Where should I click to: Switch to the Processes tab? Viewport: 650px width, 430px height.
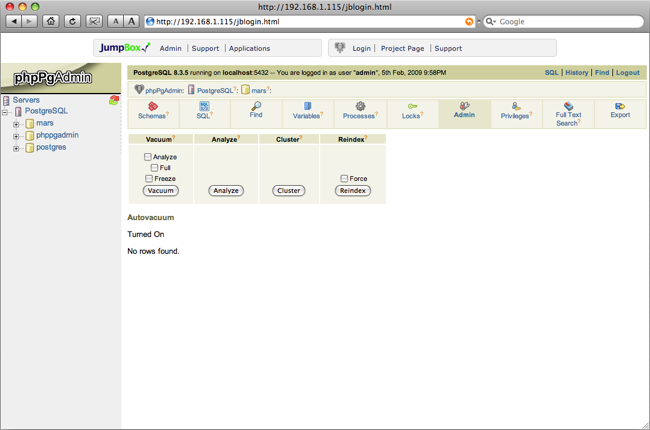360,113
